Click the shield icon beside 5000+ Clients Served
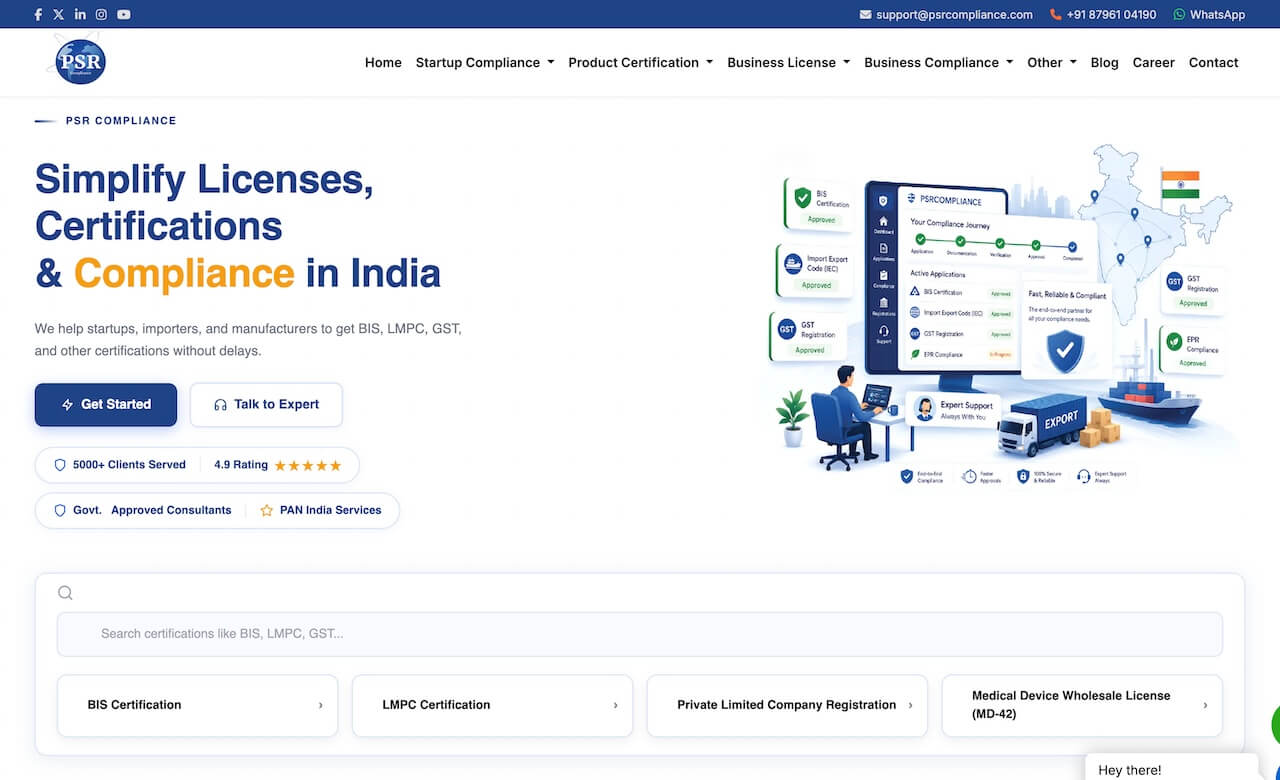Viewport: 1280px width, 780px height. tap(60, 465)
